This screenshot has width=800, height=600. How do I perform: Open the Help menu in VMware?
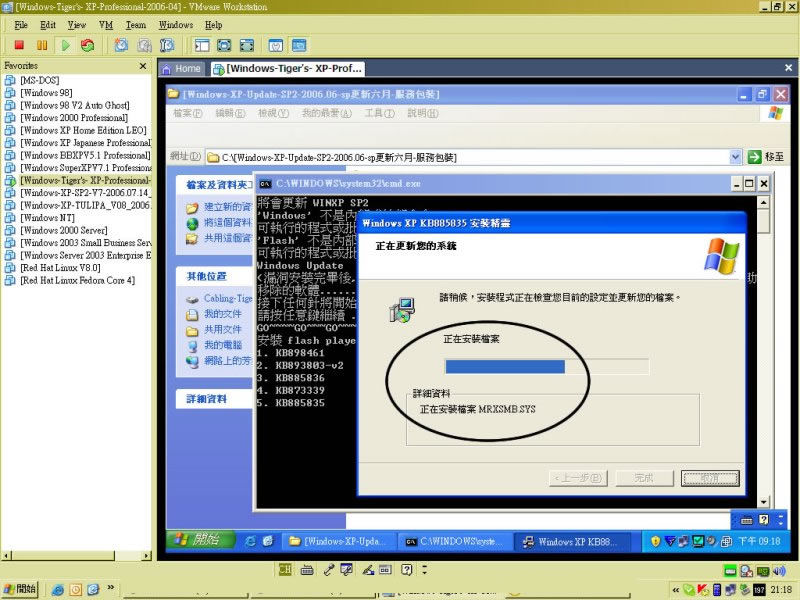[213, 25]
